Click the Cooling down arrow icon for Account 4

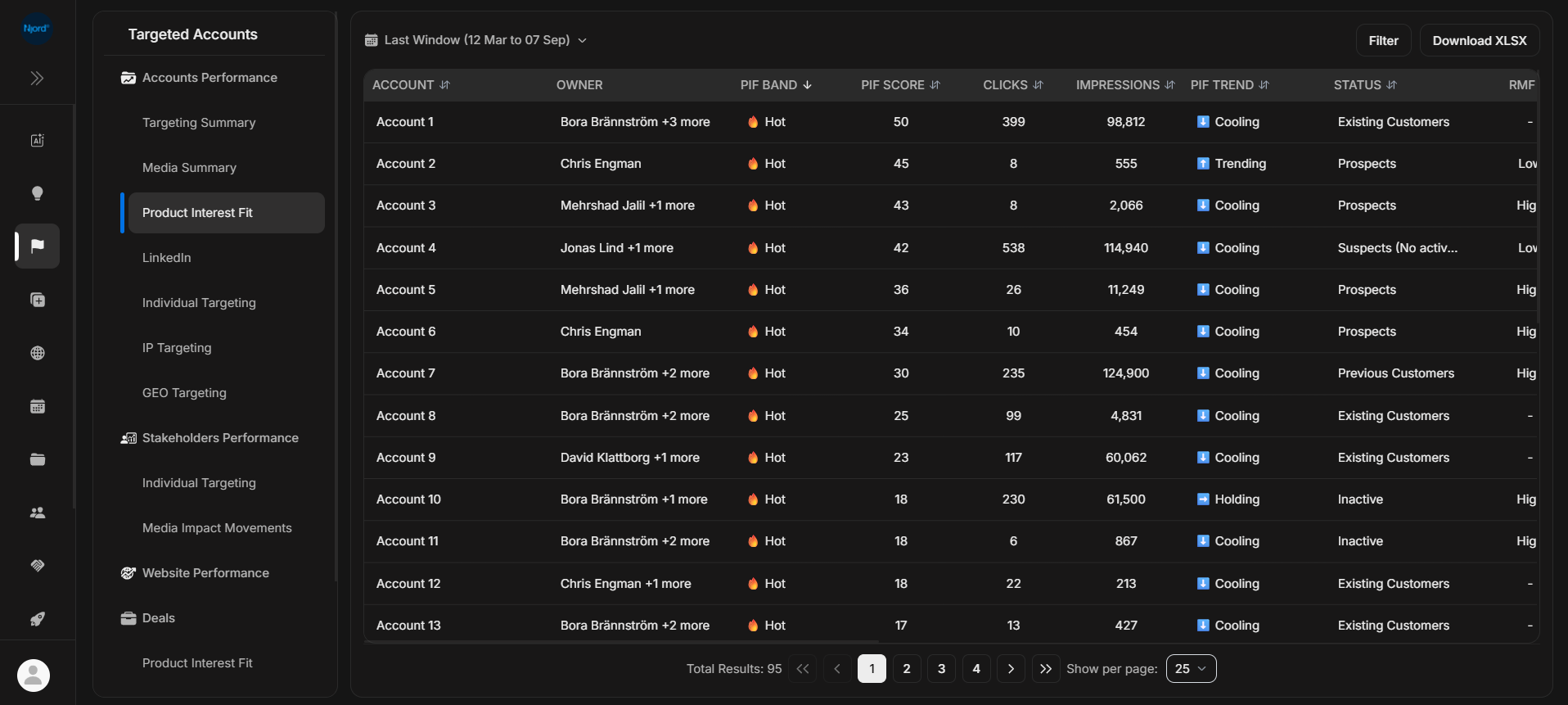pyautogui.click(x=1203, y=248)
